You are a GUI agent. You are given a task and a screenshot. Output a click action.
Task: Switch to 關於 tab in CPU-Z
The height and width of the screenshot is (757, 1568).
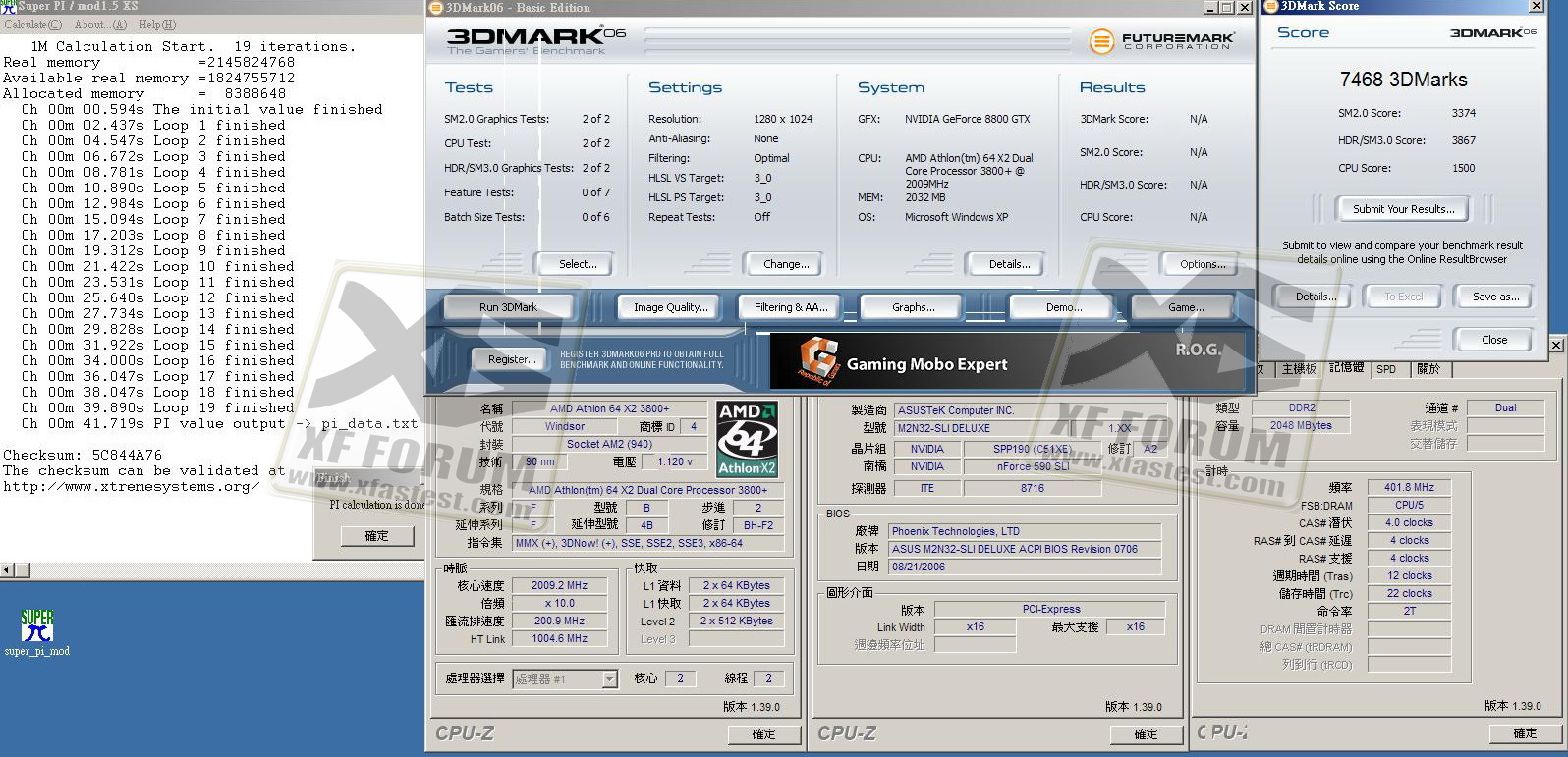1428,369
